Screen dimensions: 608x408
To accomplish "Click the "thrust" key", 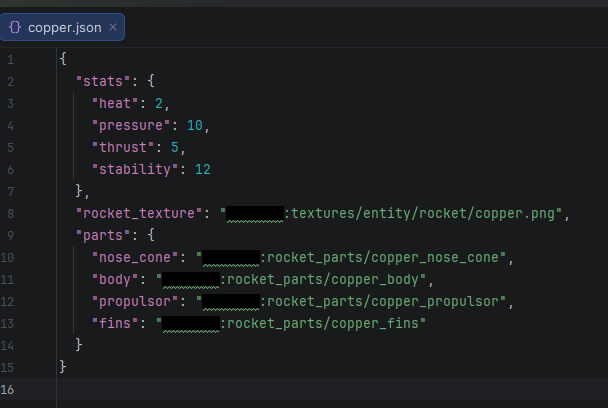I will pos(123,147).
